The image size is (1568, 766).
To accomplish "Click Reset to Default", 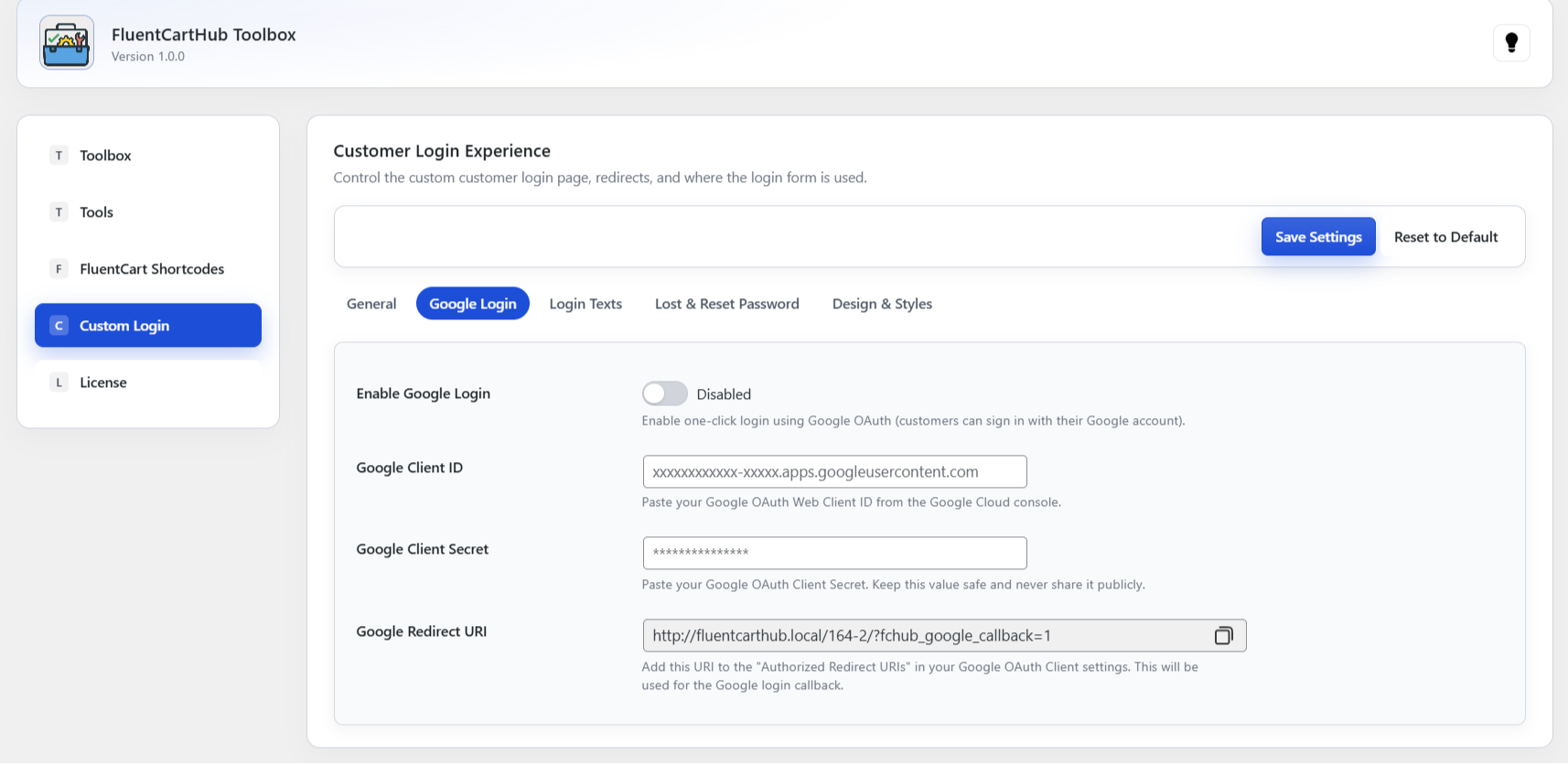I will click(1445, 237).
